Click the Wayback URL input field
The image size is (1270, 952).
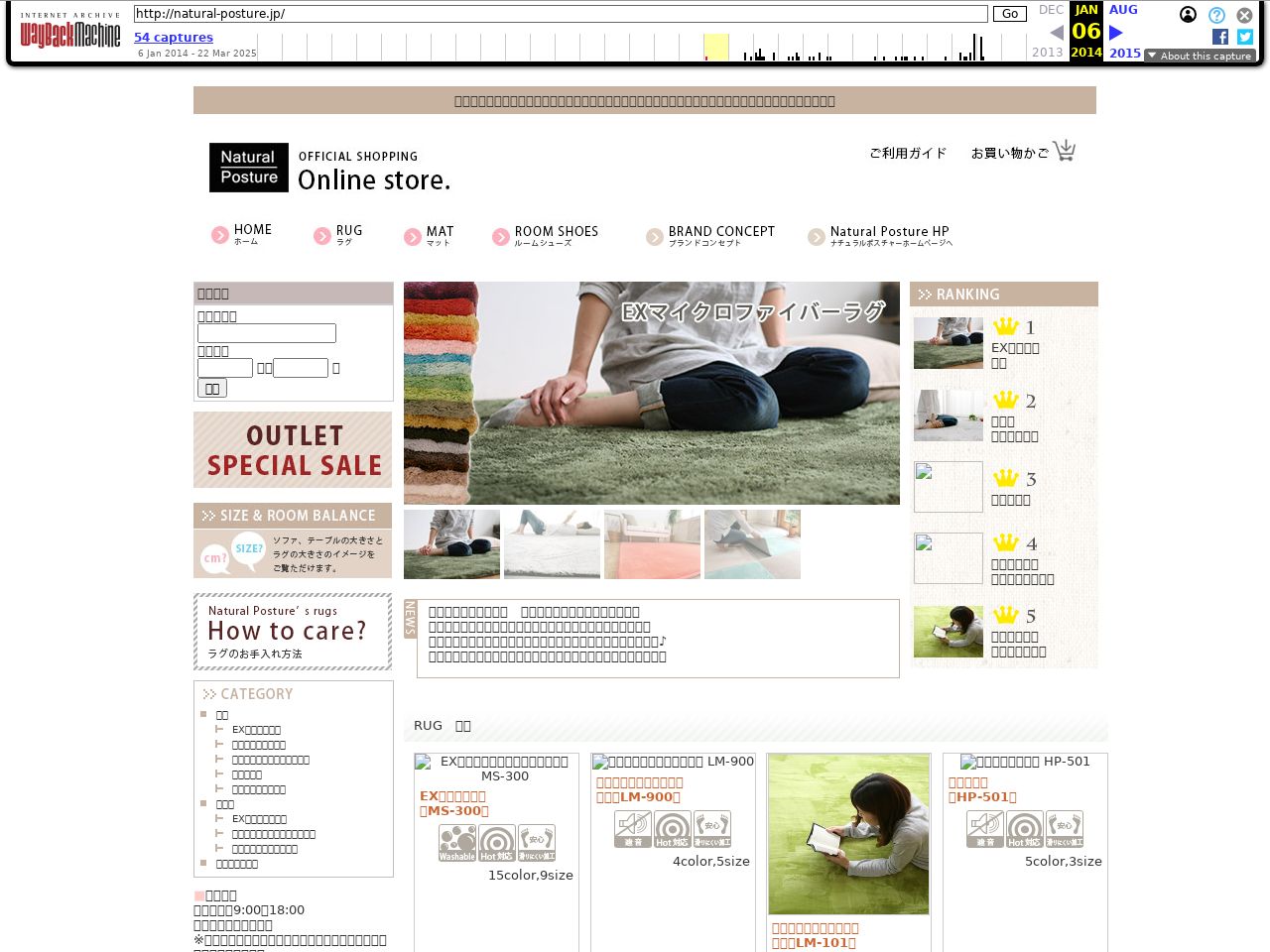561,14
